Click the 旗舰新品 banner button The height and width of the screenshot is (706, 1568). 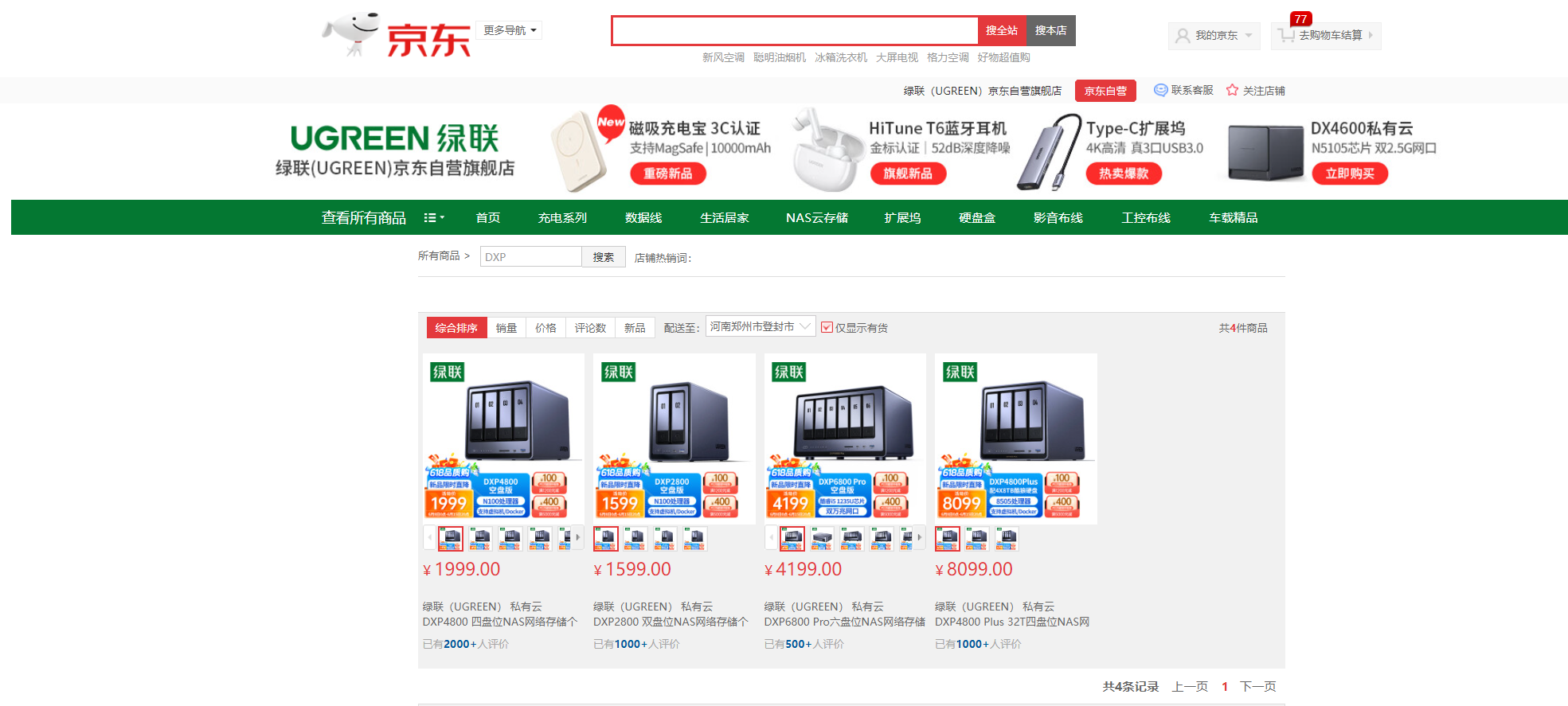(x=908, y=174)
